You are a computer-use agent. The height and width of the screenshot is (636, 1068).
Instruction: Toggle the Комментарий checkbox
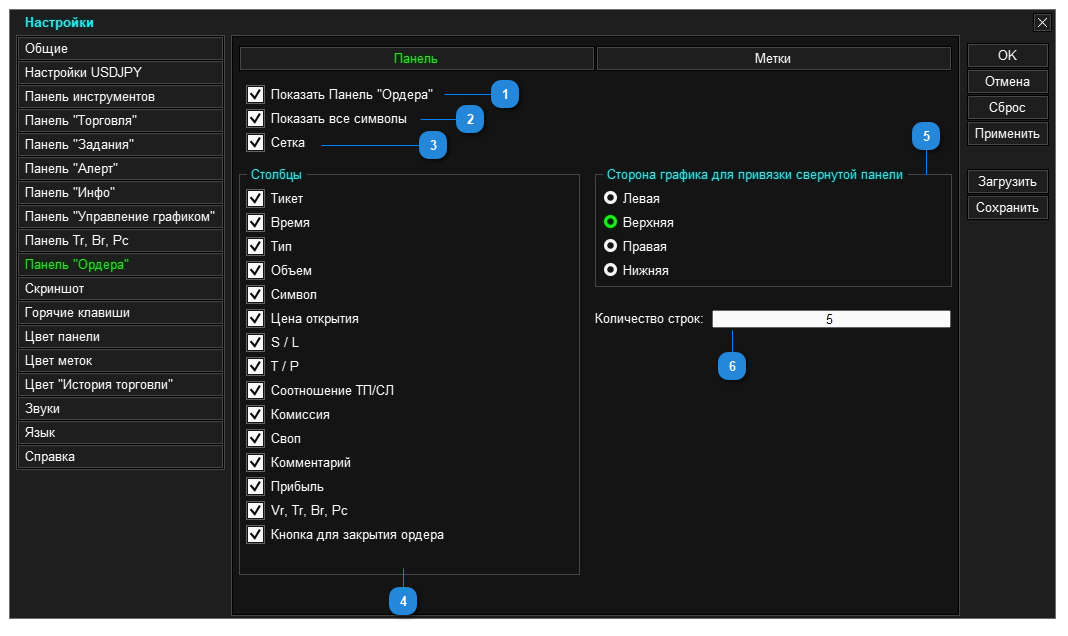255,462
